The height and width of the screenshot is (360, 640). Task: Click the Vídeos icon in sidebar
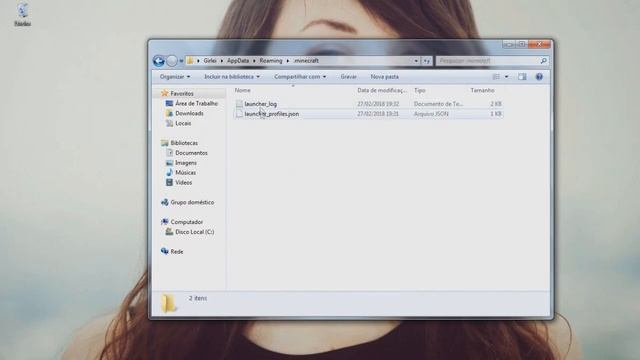coord(169,182)
